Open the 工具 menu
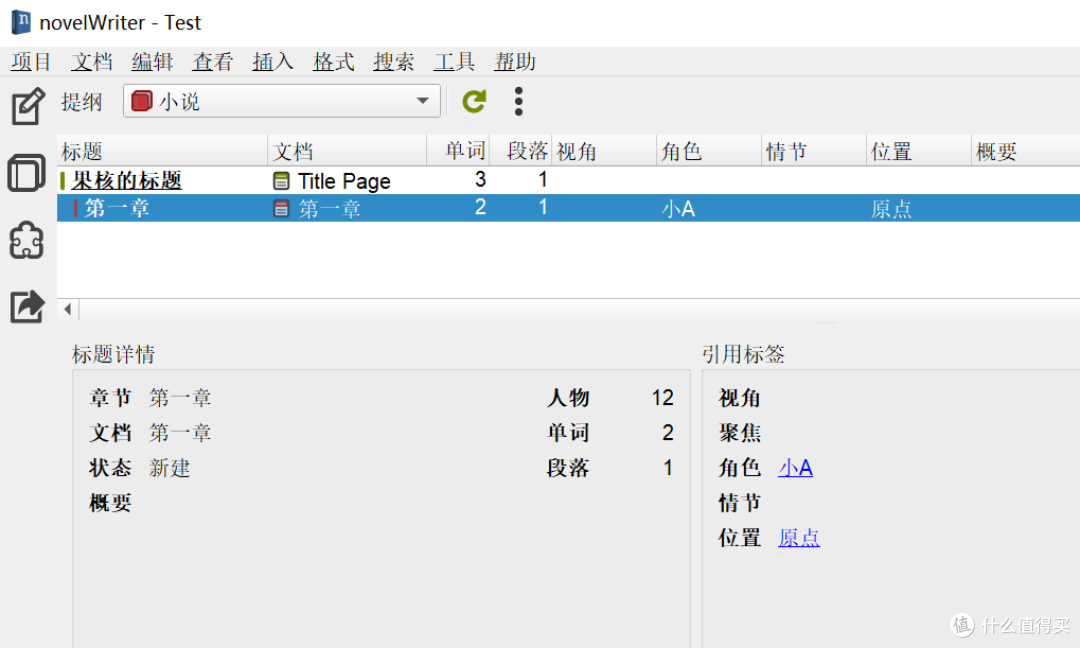The width and height of the screenshot is (1080, 648). point(454,62)
